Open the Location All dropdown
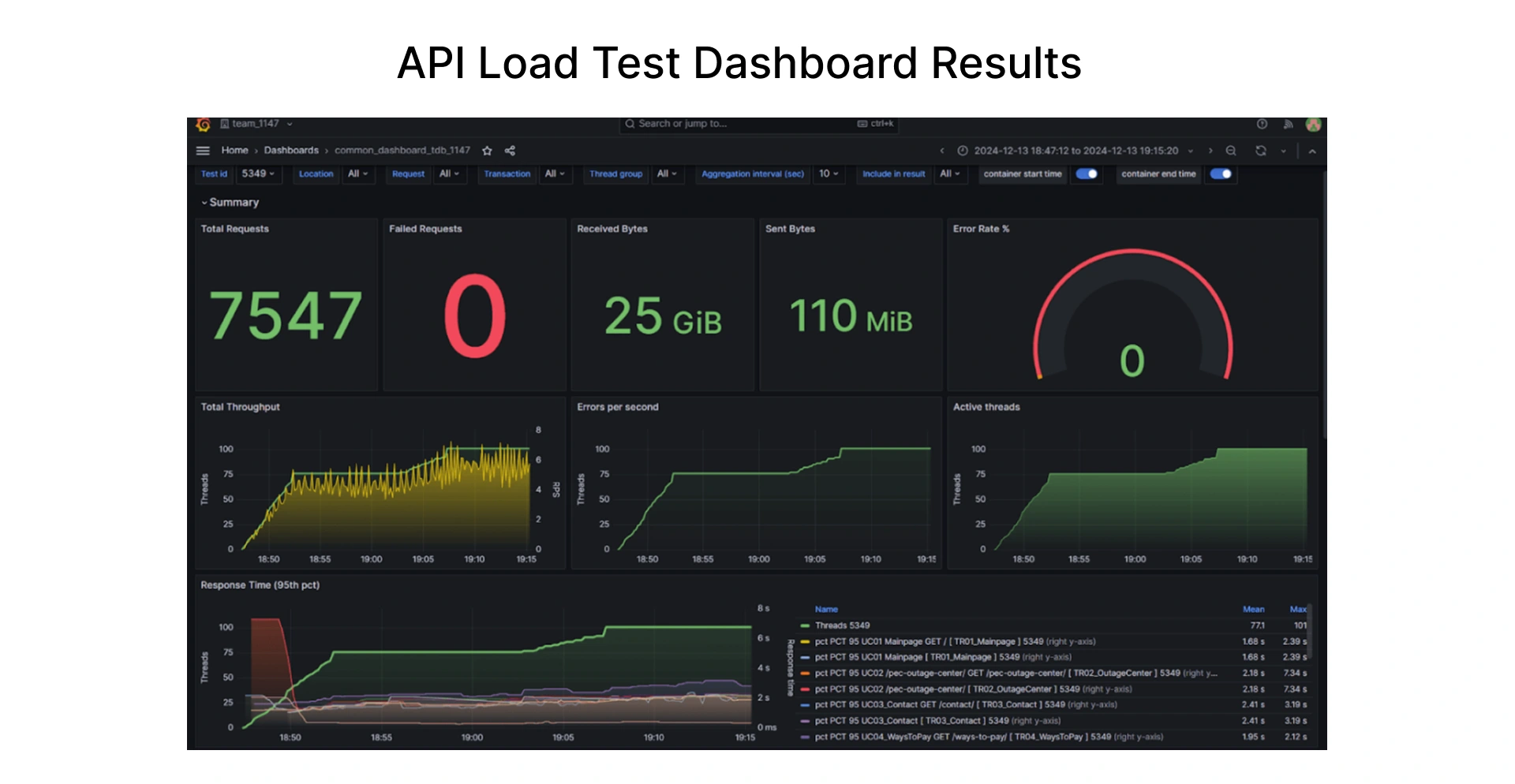Viewport: 1515px width, 784px height. 358,174
